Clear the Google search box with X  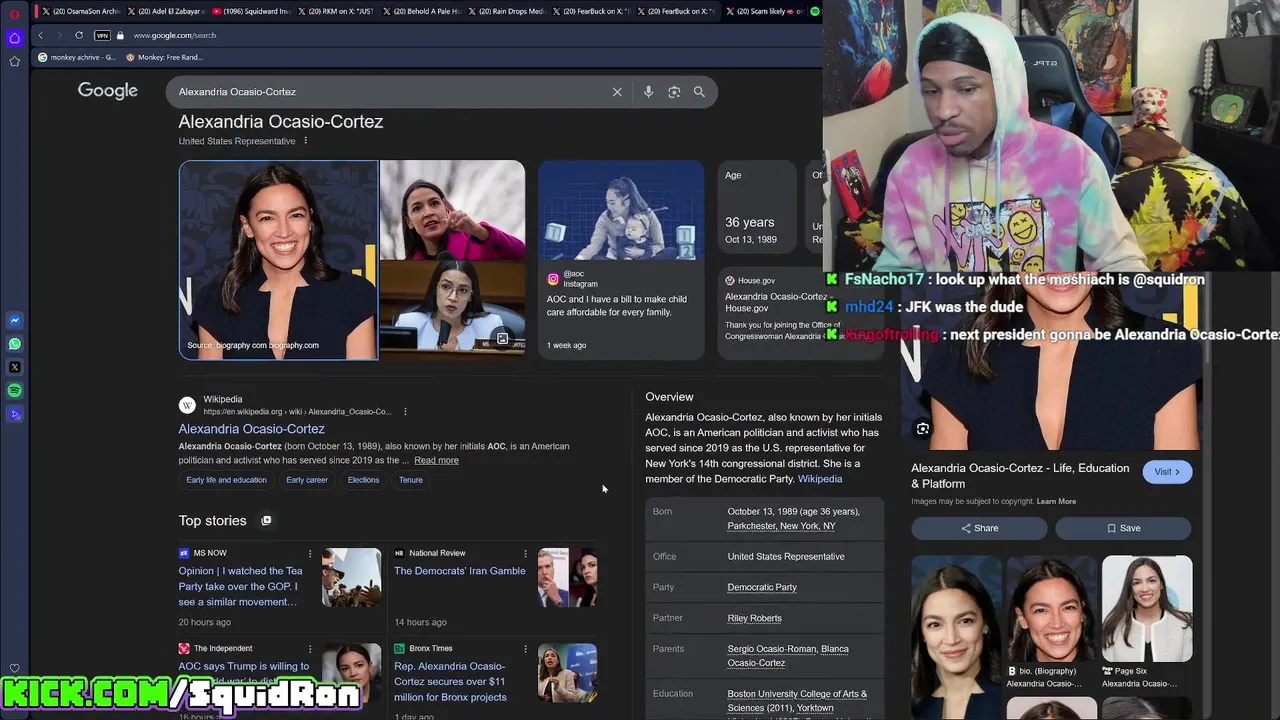pyautogui.click(x=617, y=92)
